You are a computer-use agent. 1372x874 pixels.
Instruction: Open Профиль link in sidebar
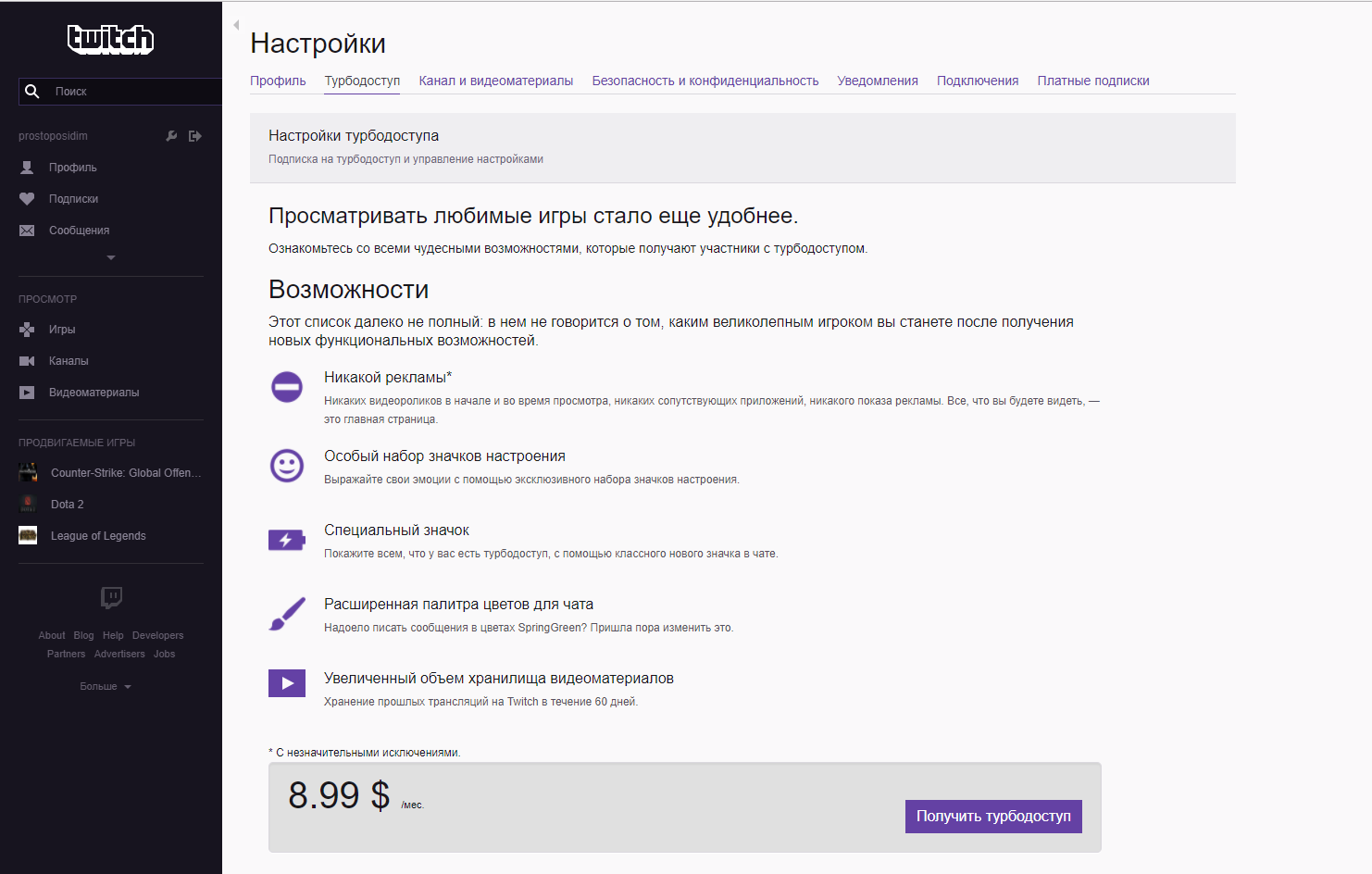coord(73,168)
